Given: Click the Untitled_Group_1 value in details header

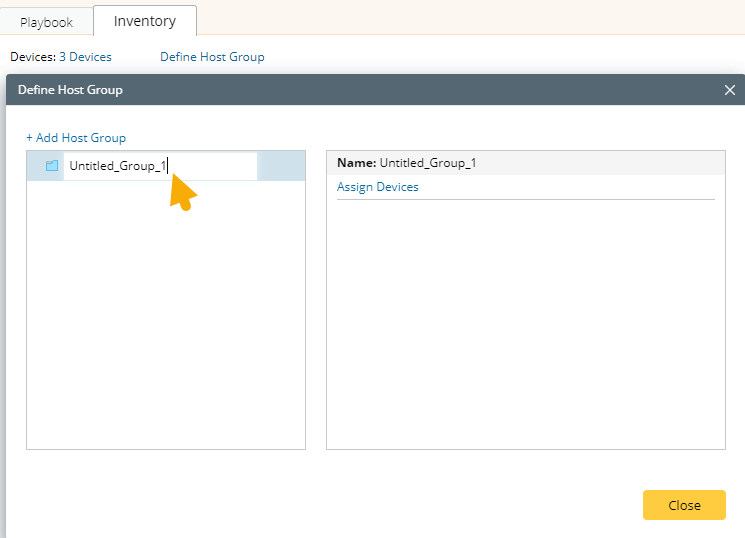Looking at the screenshot, I should [428, 163].
